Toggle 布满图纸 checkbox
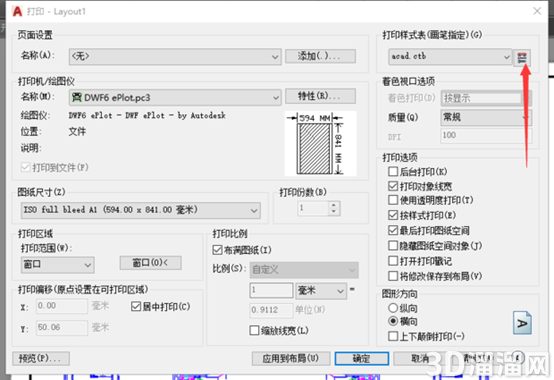The width and height of the screenshot is (554, 380). (217, 250)
